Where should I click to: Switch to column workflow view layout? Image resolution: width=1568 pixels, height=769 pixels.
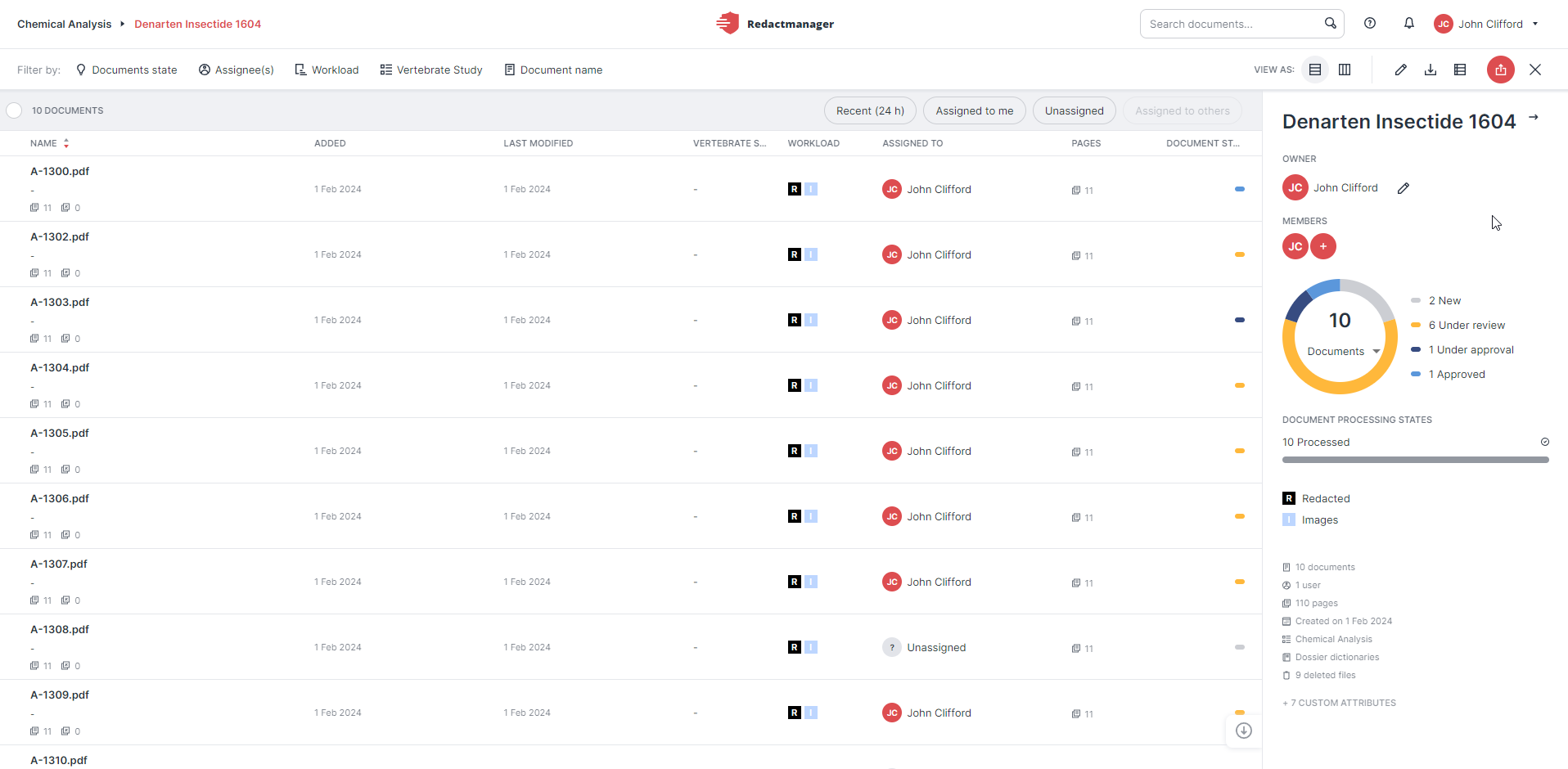(1345, 70)
